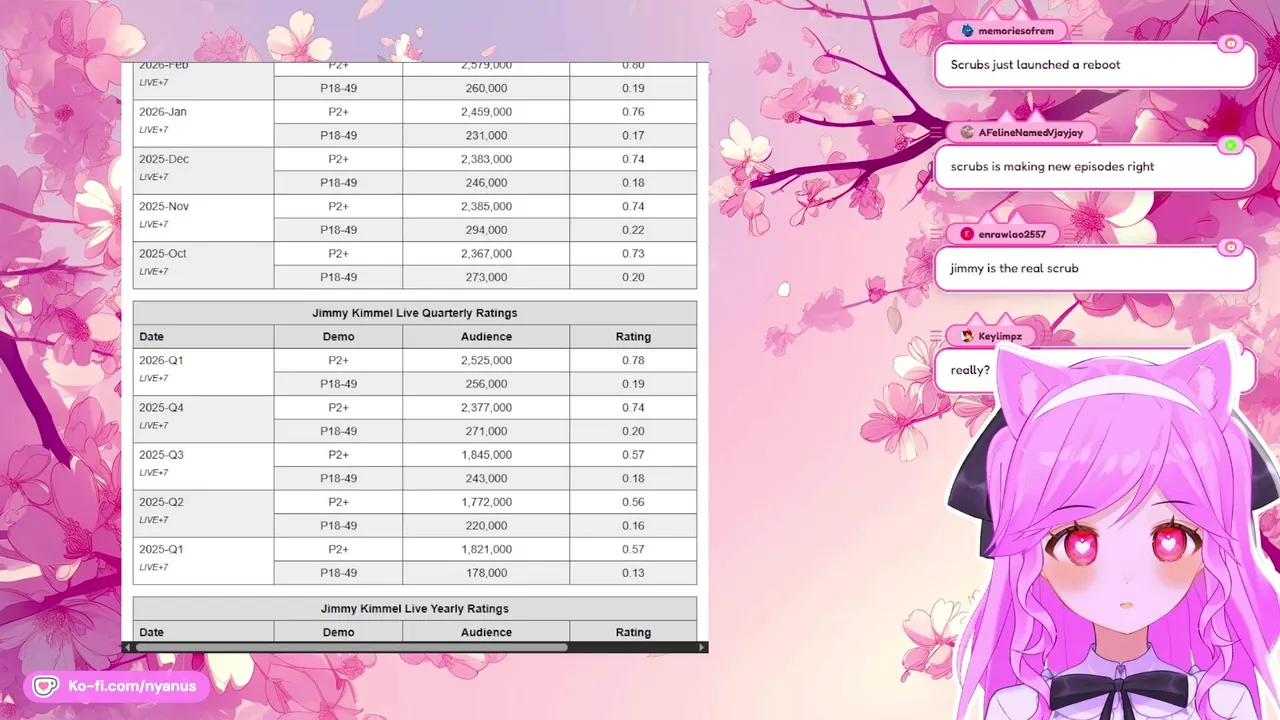Click the 2026-Q1 date cell
The width and height of the screenshot is (1280, 720).
203,372
